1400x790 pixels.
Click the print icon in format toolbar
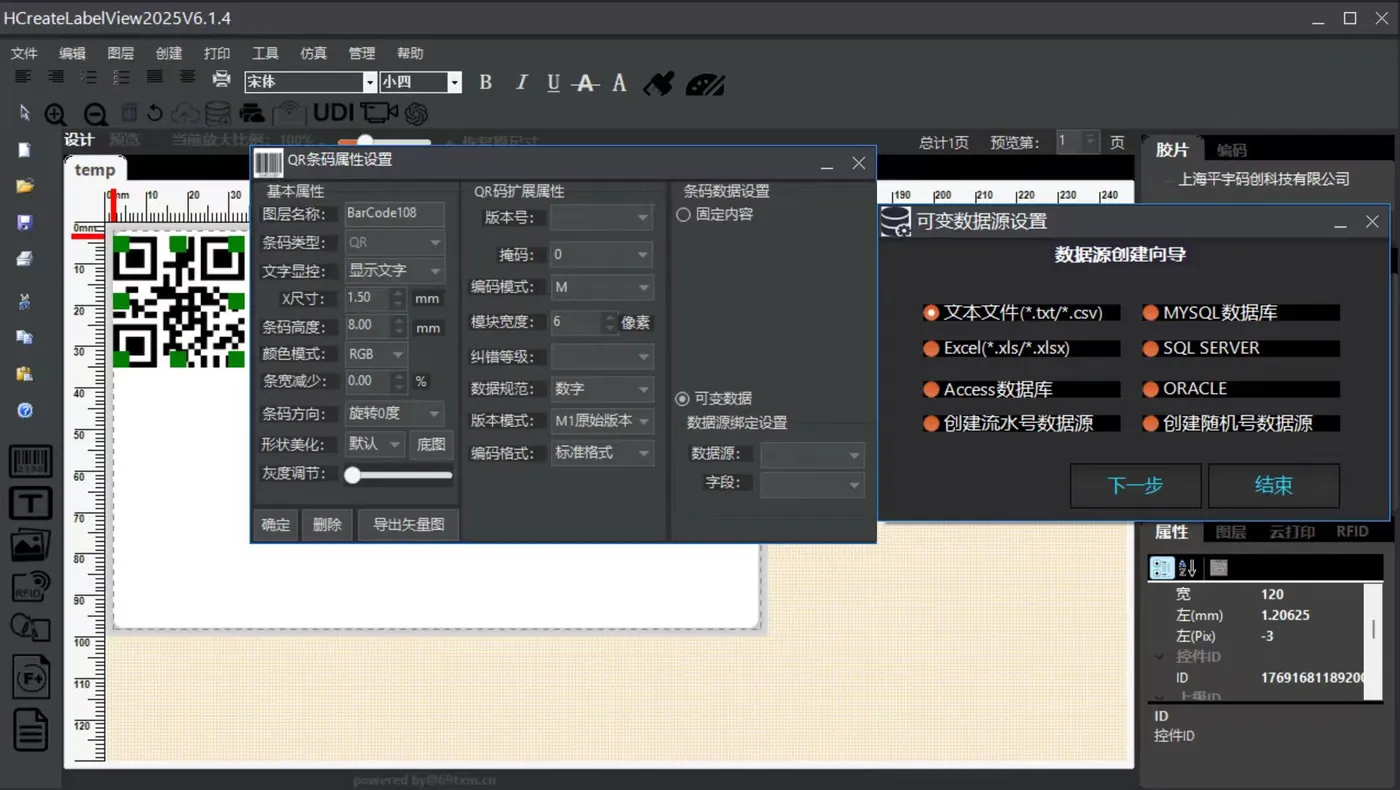click(222, 78)
